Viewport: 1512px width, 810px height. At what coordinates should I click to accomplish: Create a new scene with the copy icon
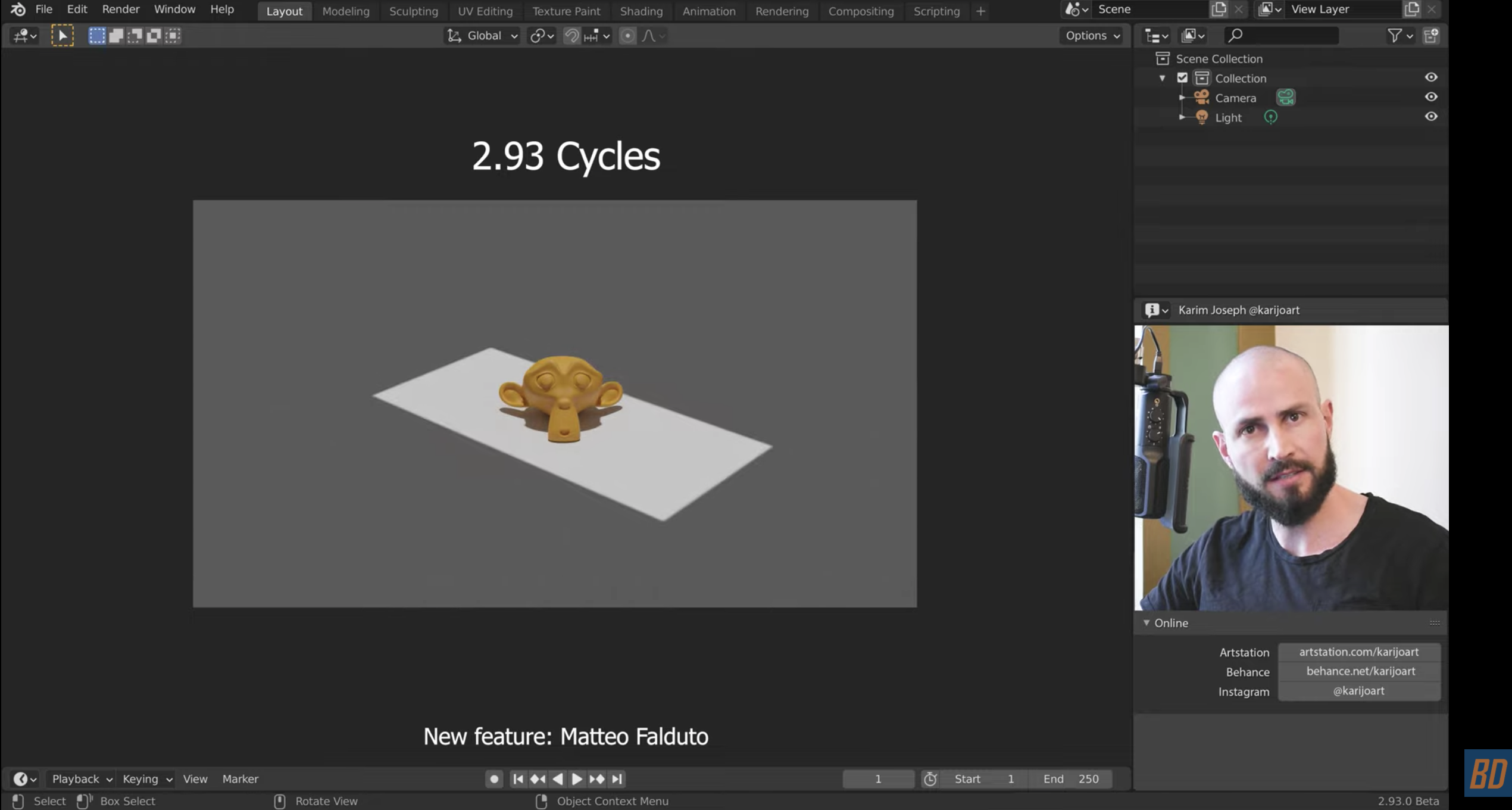coord(1219,10)
